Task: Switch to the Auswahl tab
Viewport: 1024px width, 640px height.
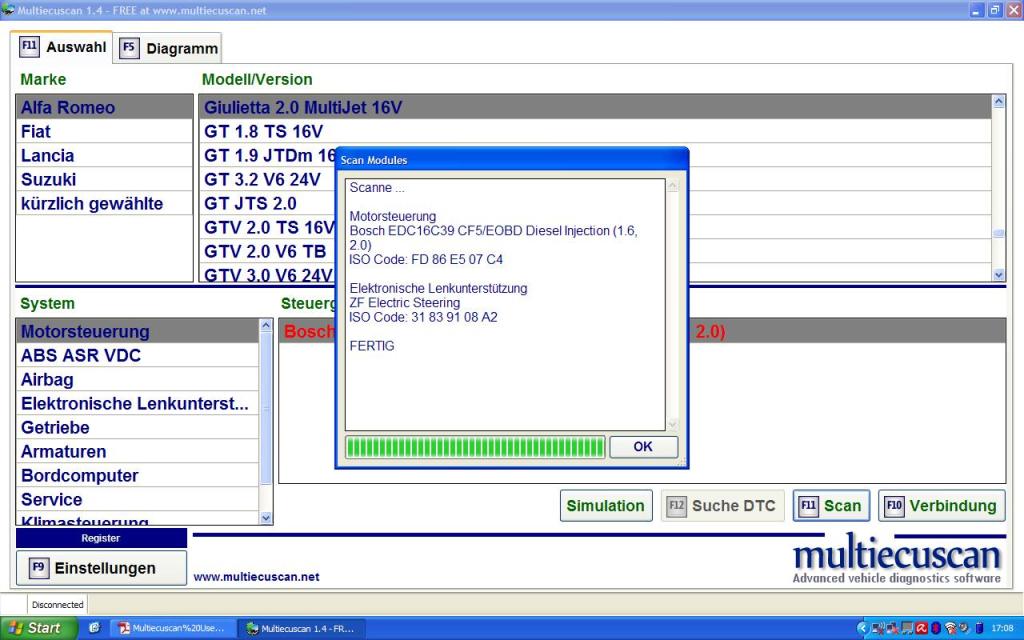Action: [62, 47]
